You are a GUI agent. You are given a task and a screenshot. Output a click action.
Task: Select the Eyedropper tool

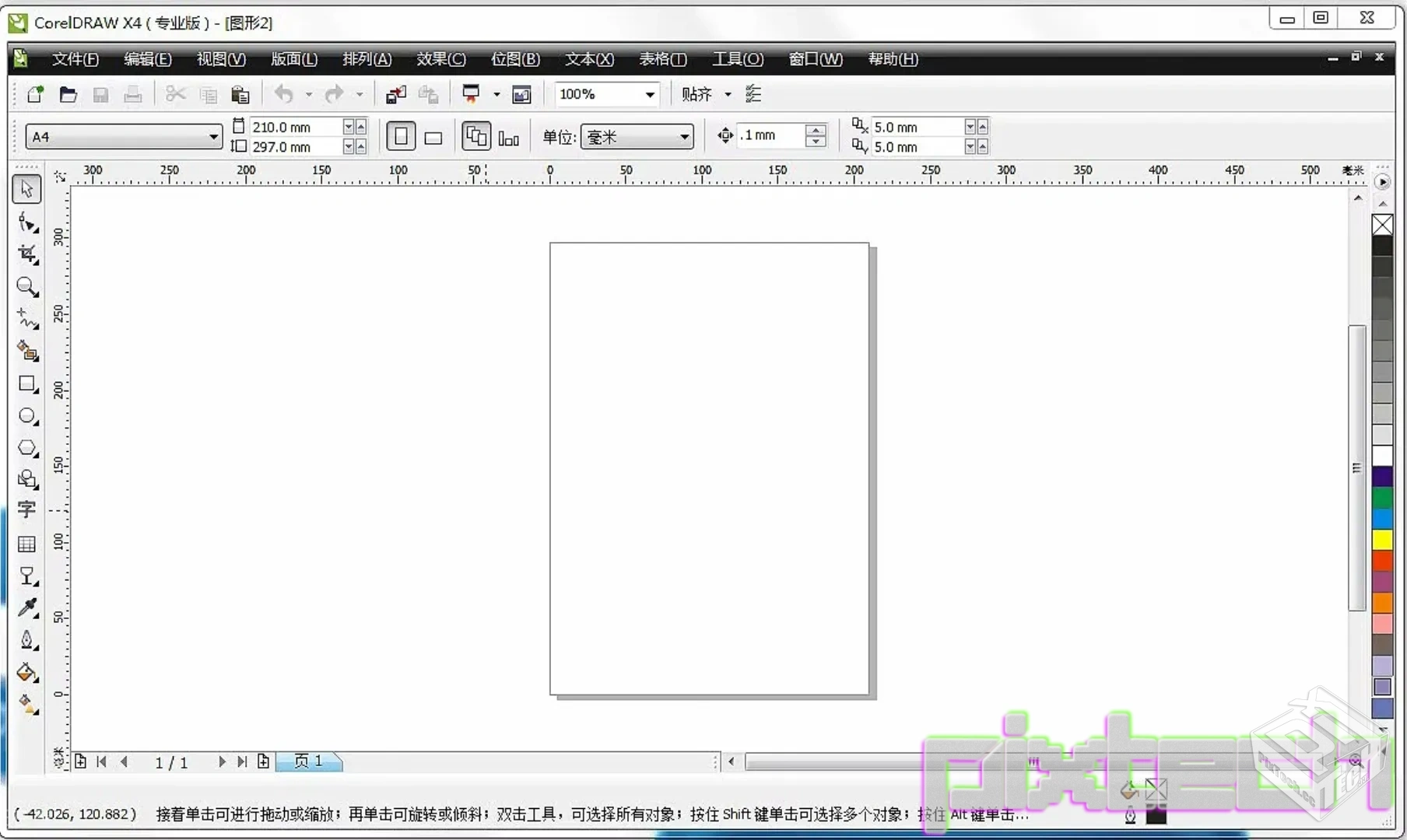click(27, 607)
